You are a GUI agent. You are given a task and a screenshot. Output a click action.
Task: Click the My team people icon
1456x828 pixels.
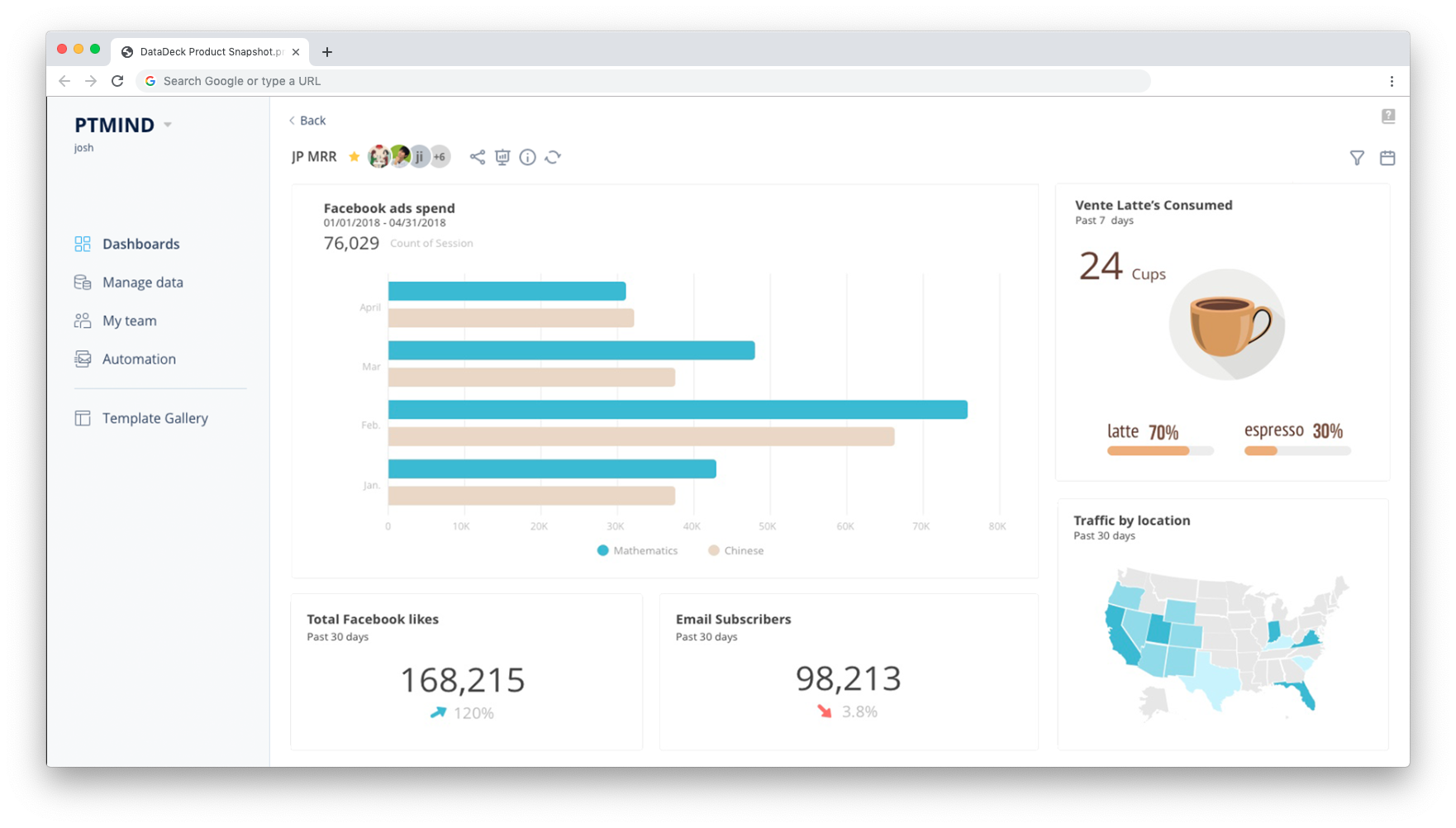pos(83,321)
